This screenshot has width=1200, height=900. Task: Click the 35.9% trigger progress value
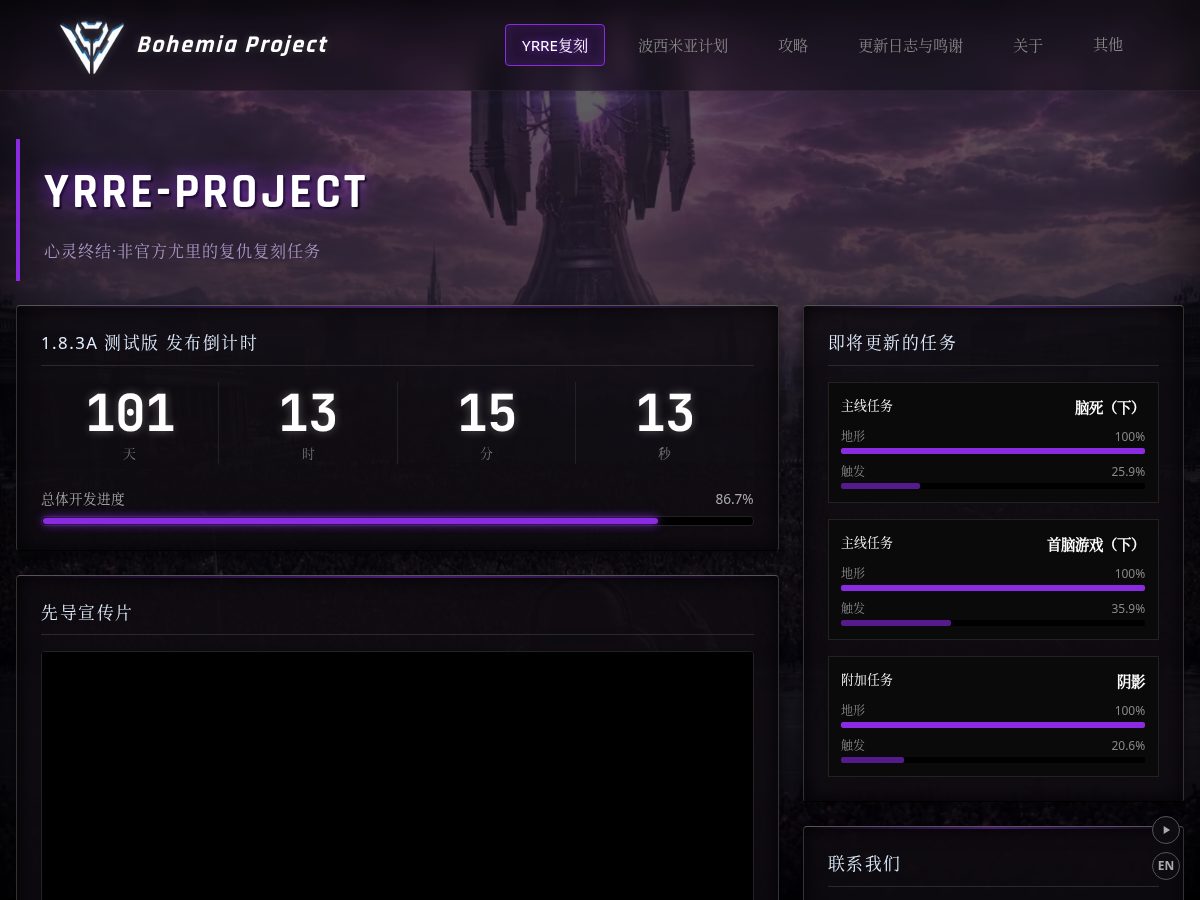pos(1128,608)
